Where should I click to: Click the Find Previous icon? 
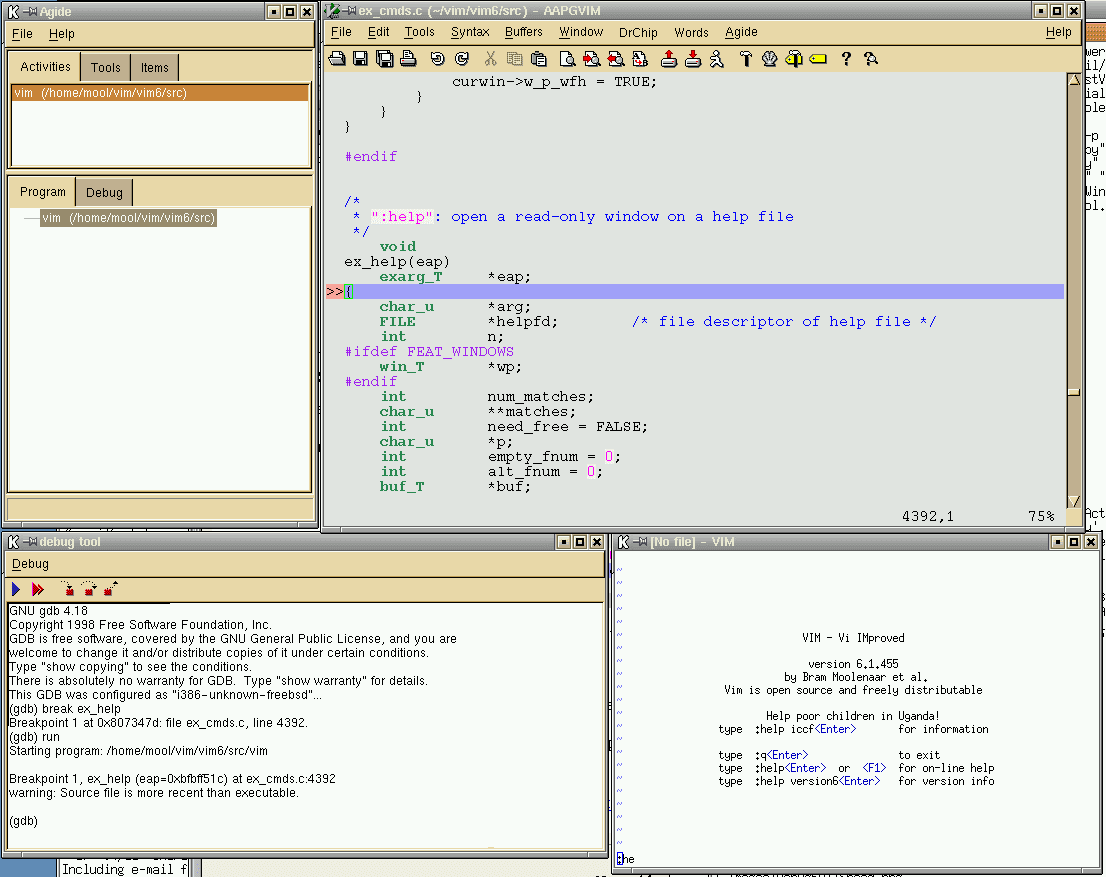point(615,59)
